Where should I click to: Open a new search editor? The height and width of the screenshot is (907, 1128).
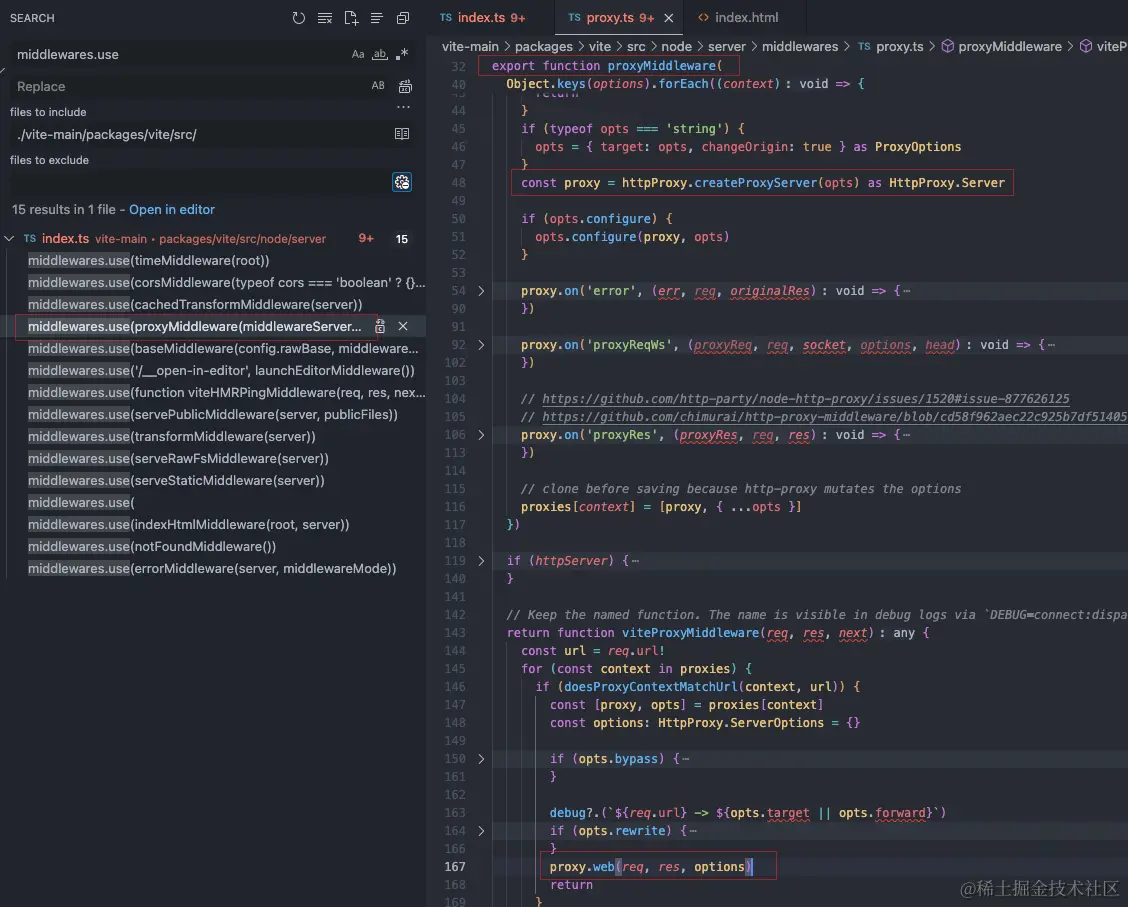[351, 18]
